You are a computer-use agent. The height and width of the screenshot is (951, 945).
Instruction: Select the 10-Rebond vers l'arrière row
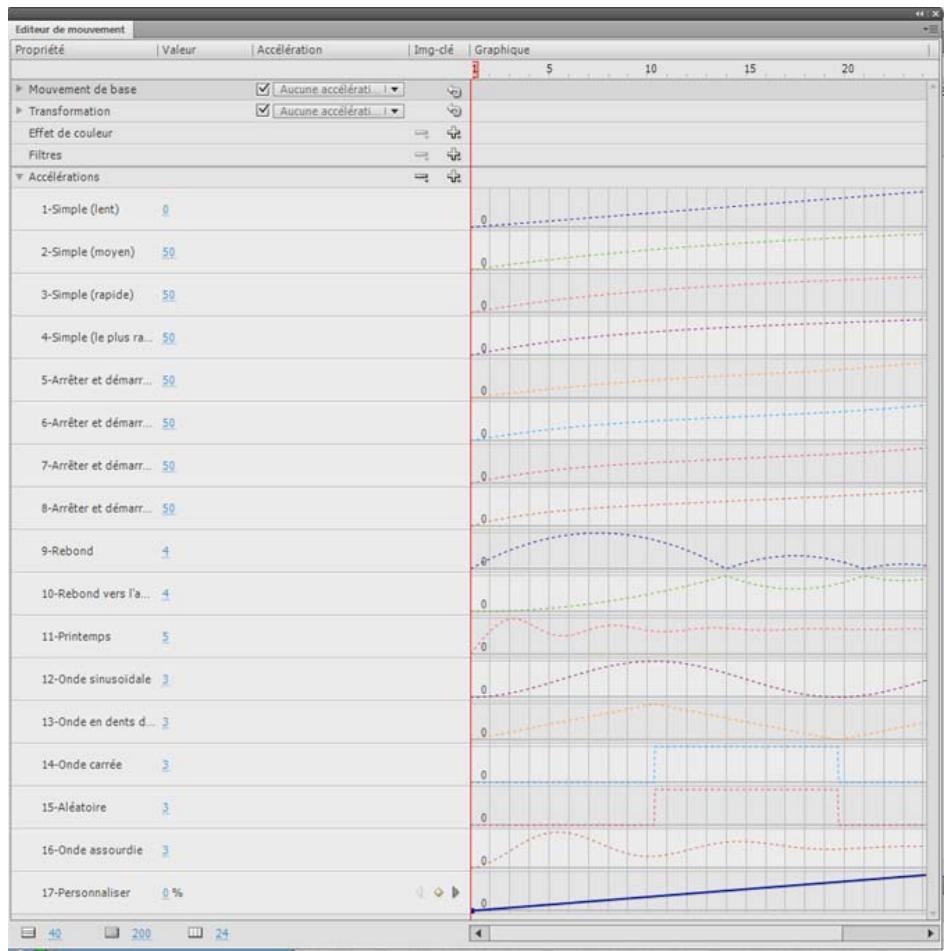[240, 594]
